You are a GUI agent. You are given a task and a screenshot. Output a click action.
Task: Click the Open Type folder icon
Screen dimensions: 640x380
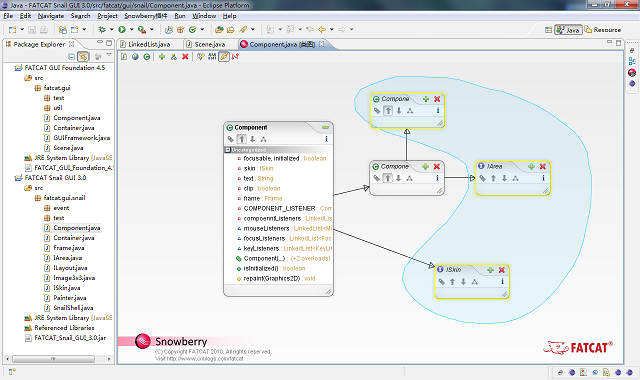click(x=219, y=29)
